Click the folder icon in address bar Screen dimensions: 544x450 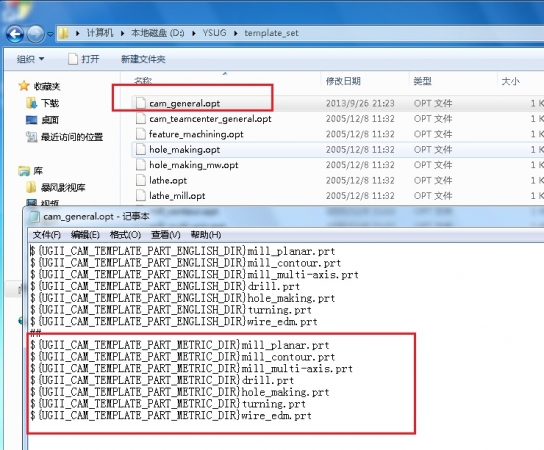point(63,33)
